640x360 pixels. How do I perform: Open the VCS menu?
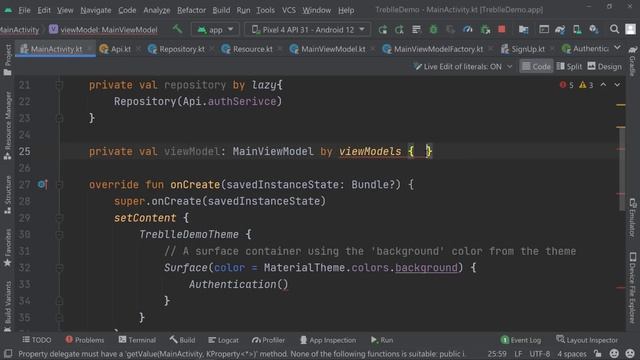click(x=289, y=10)
